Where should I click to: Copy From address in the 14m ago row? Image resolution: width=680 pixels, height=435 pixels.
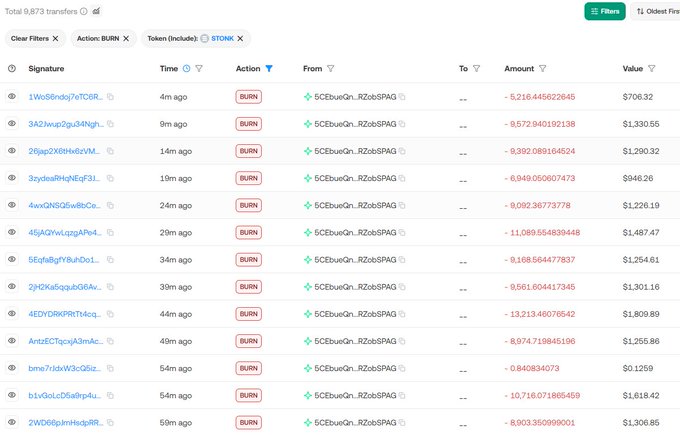tap(402, 151)
